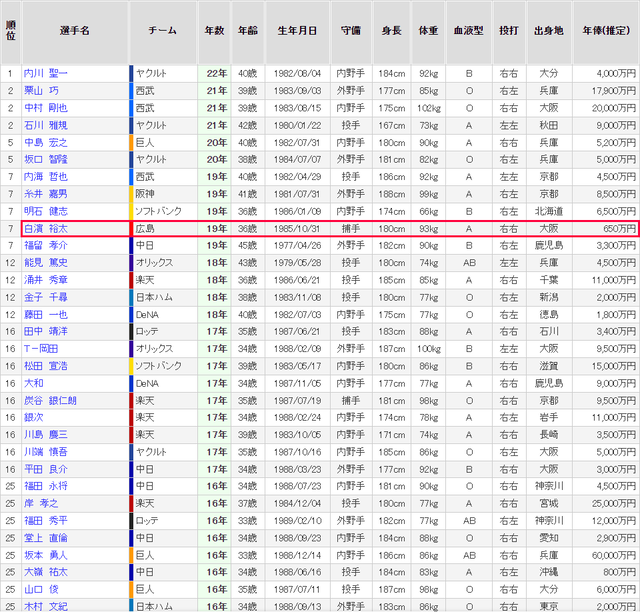
Task: Click the 血液型 column header
Action: point(469,31)
